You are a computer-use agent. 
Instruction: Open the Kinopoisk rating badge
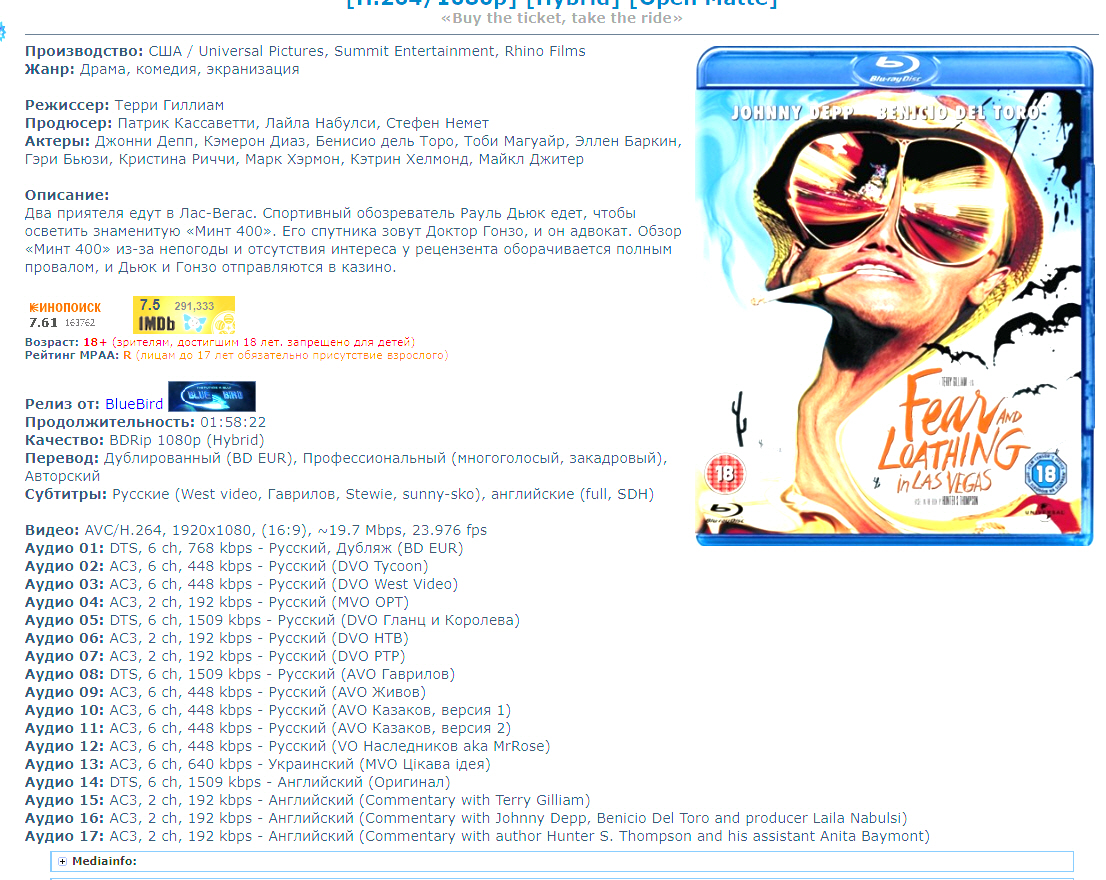(x=65, y=315)
